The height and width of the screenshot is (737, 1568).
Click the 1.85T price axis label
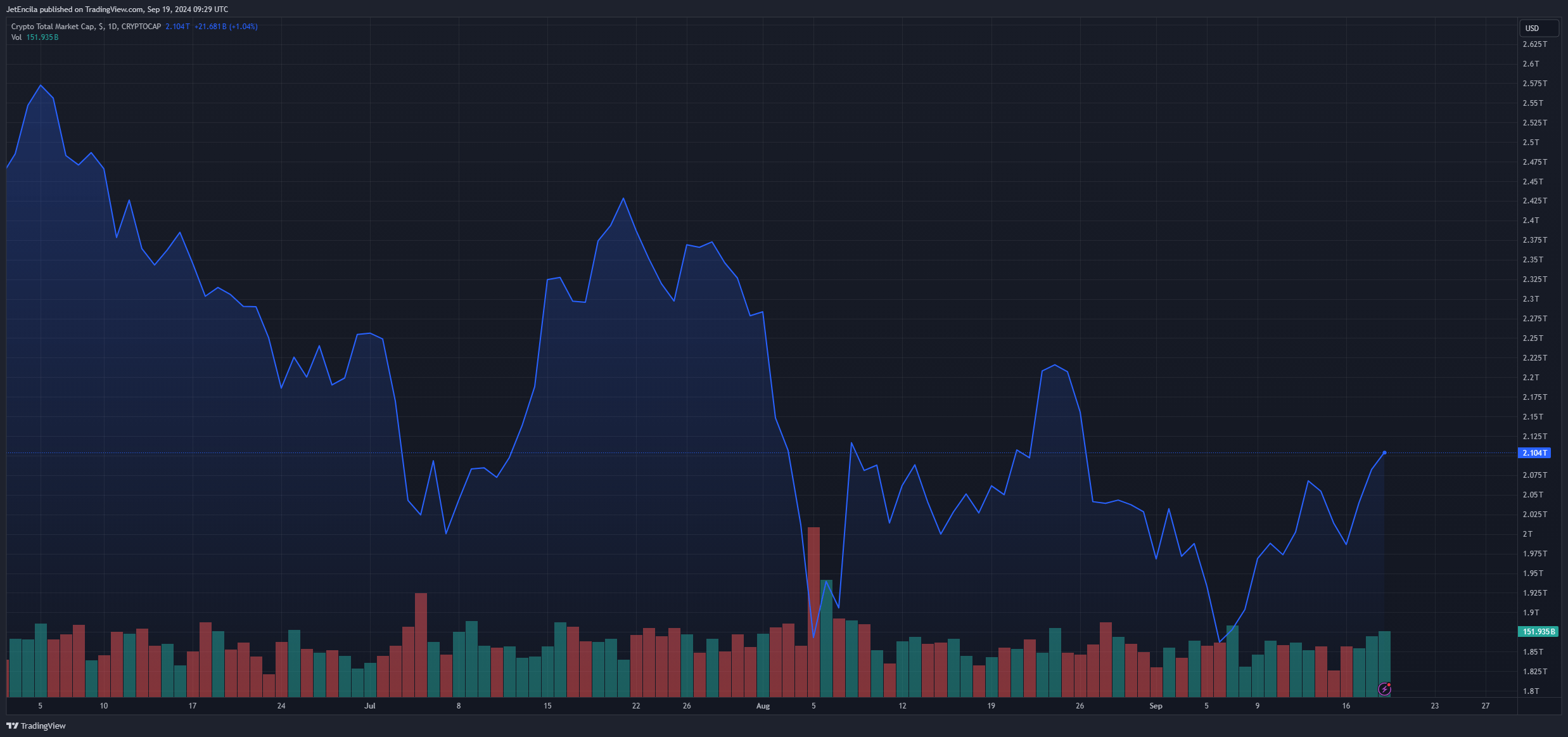pos(1533,652)
